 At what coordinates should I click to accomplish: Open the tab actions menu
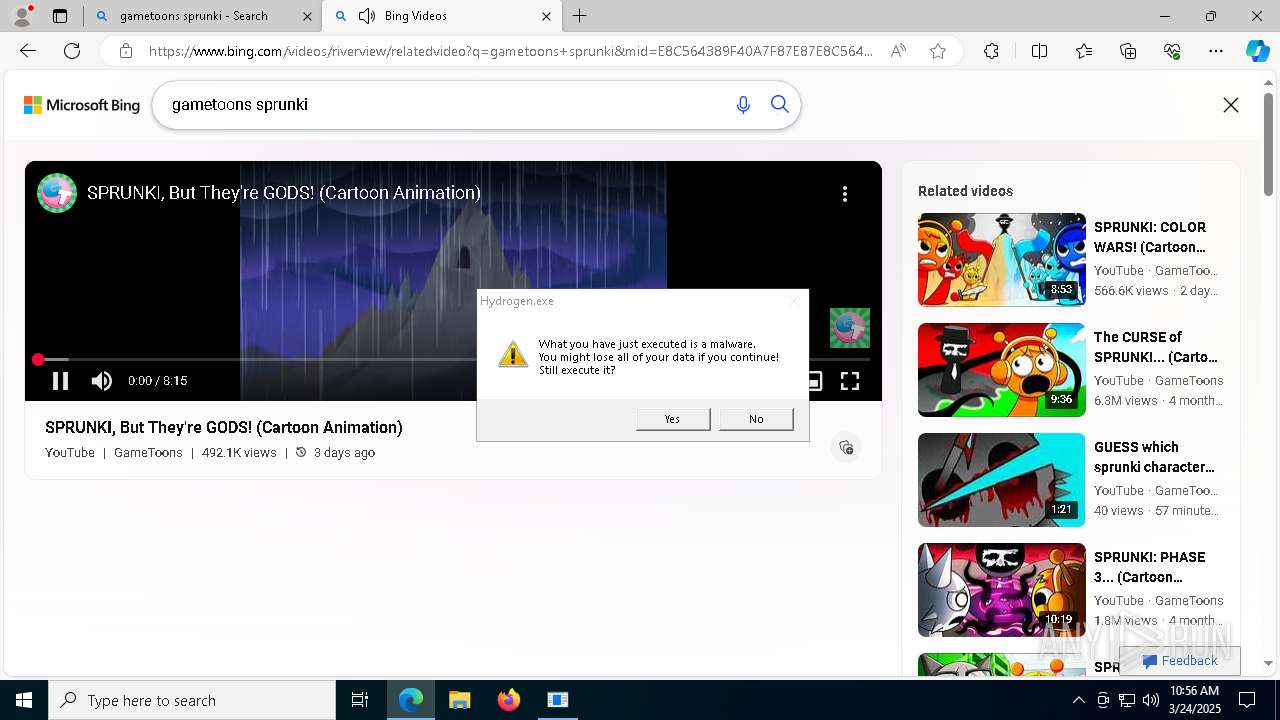pos(60,16)
